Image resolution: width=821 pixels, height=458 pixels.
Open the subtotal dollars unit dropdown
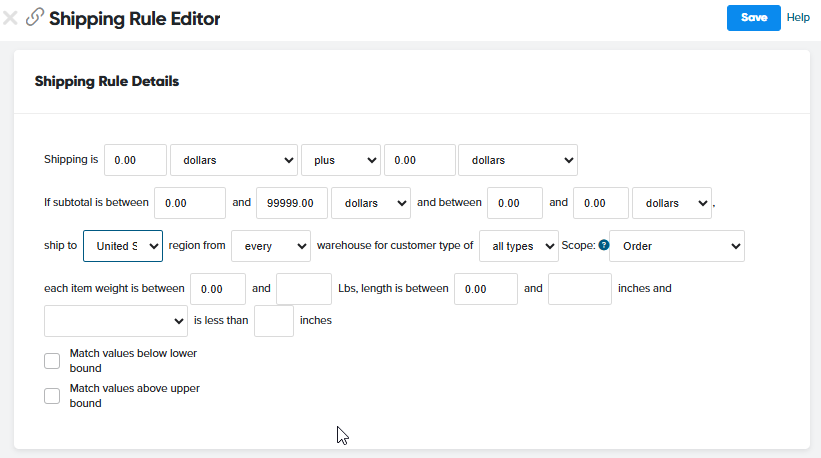tap(371, 203)
